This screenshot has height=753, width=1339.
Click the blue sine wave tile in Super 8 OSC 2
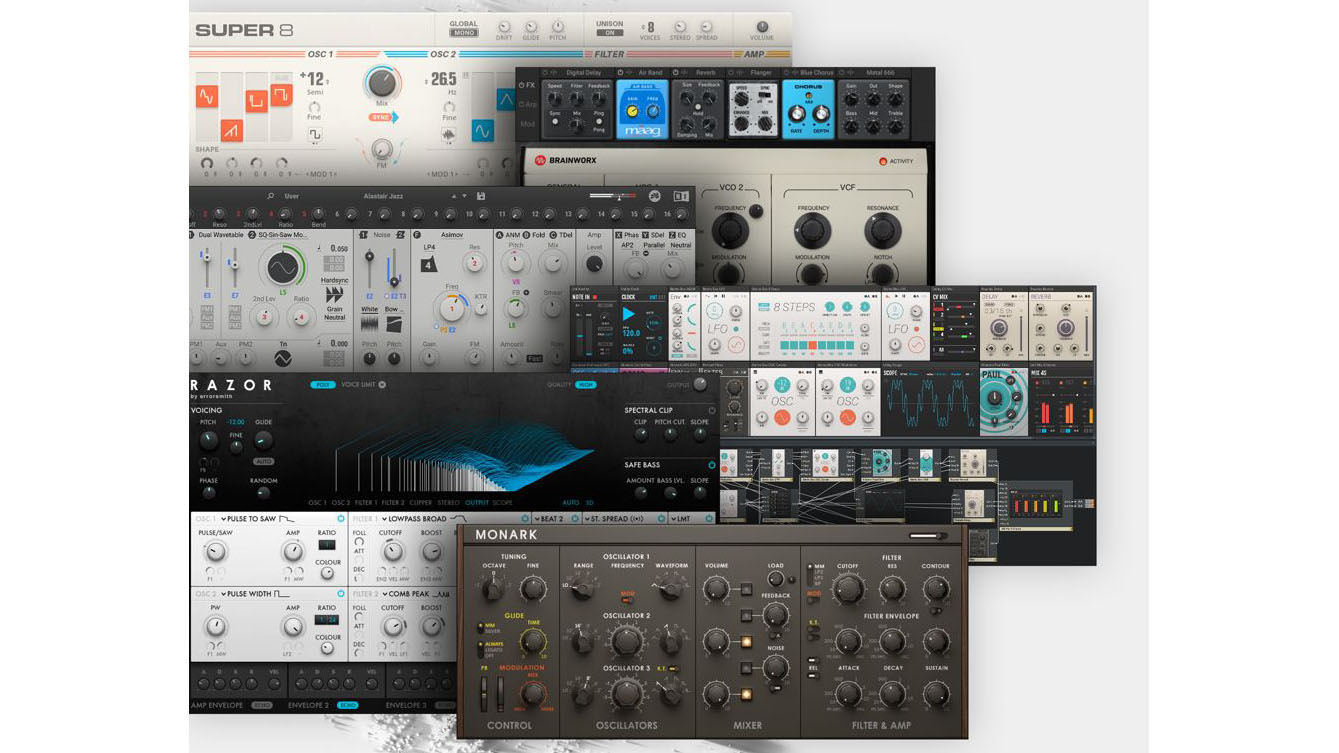click(x=483, y=131)
